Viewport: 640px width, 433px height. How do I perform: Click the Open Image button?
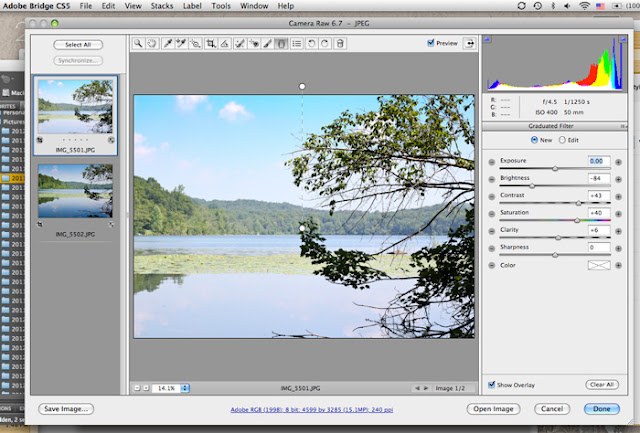click(x=493, y=409)
